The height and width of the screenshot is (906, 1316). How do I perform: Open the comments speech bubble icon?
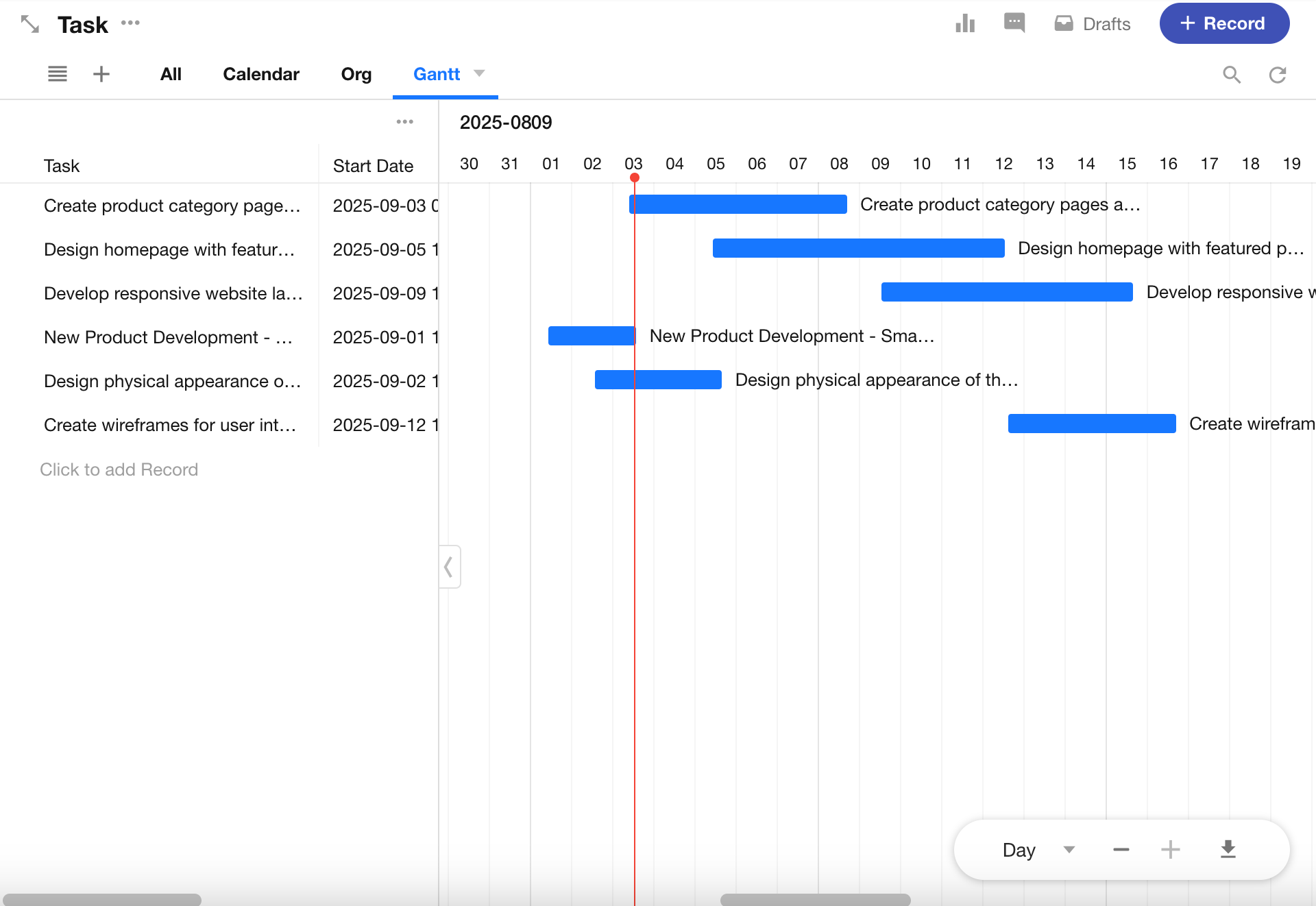click(x=1014, y=23)
